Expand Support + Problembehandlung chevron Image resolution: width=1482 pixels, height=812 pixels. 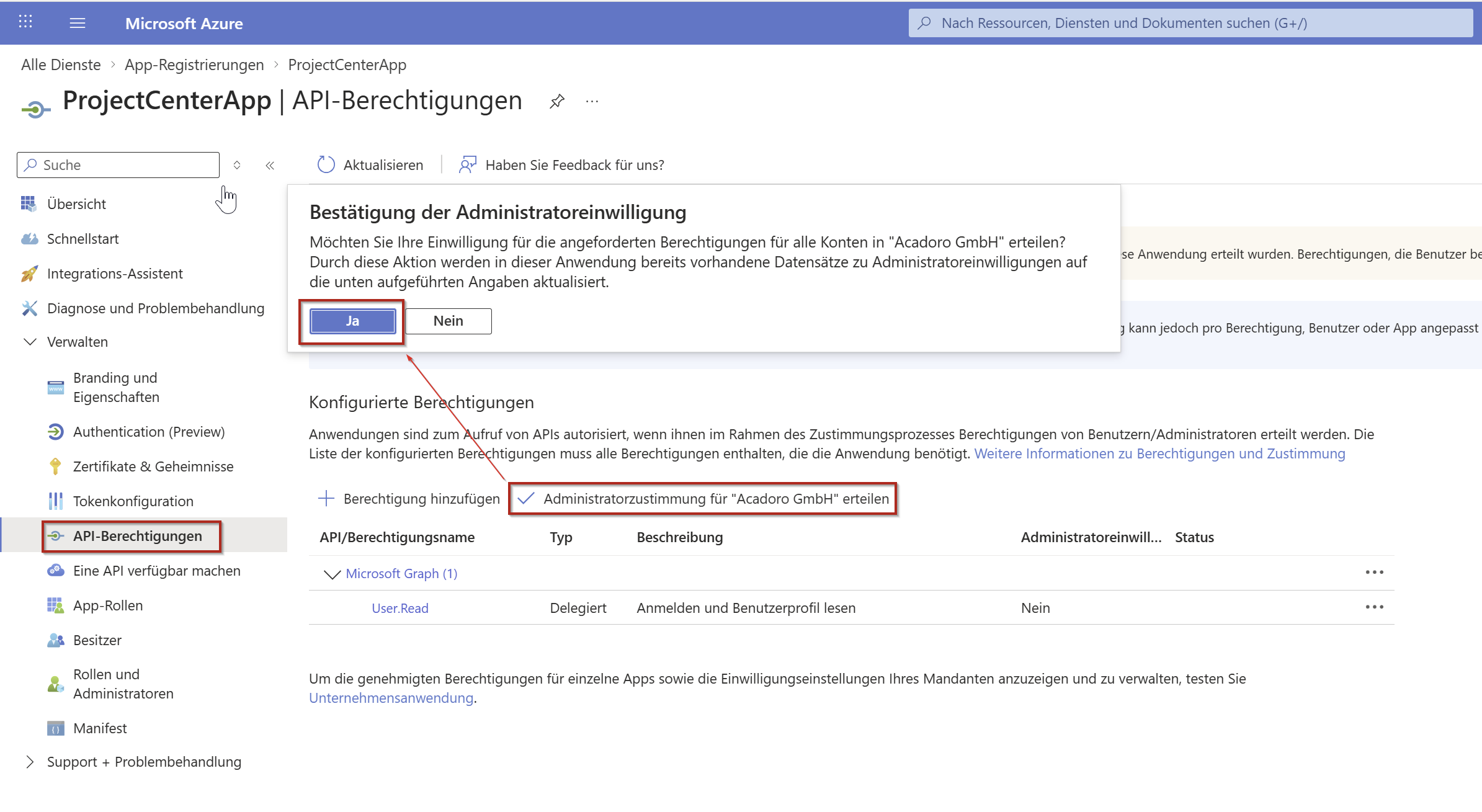[30, 762]
